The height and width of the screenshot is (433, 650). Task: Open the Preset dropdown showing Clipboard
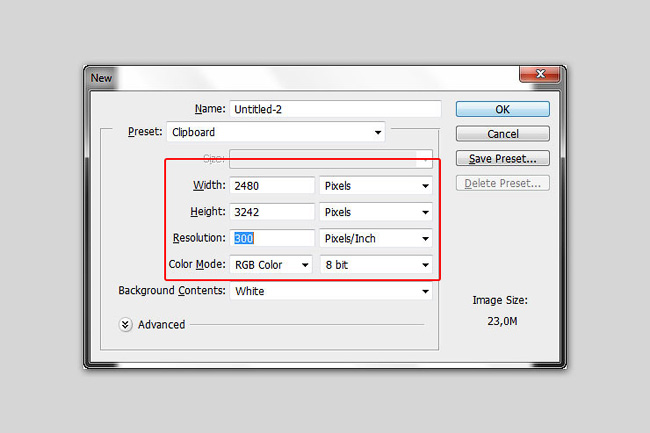point(276,132)
